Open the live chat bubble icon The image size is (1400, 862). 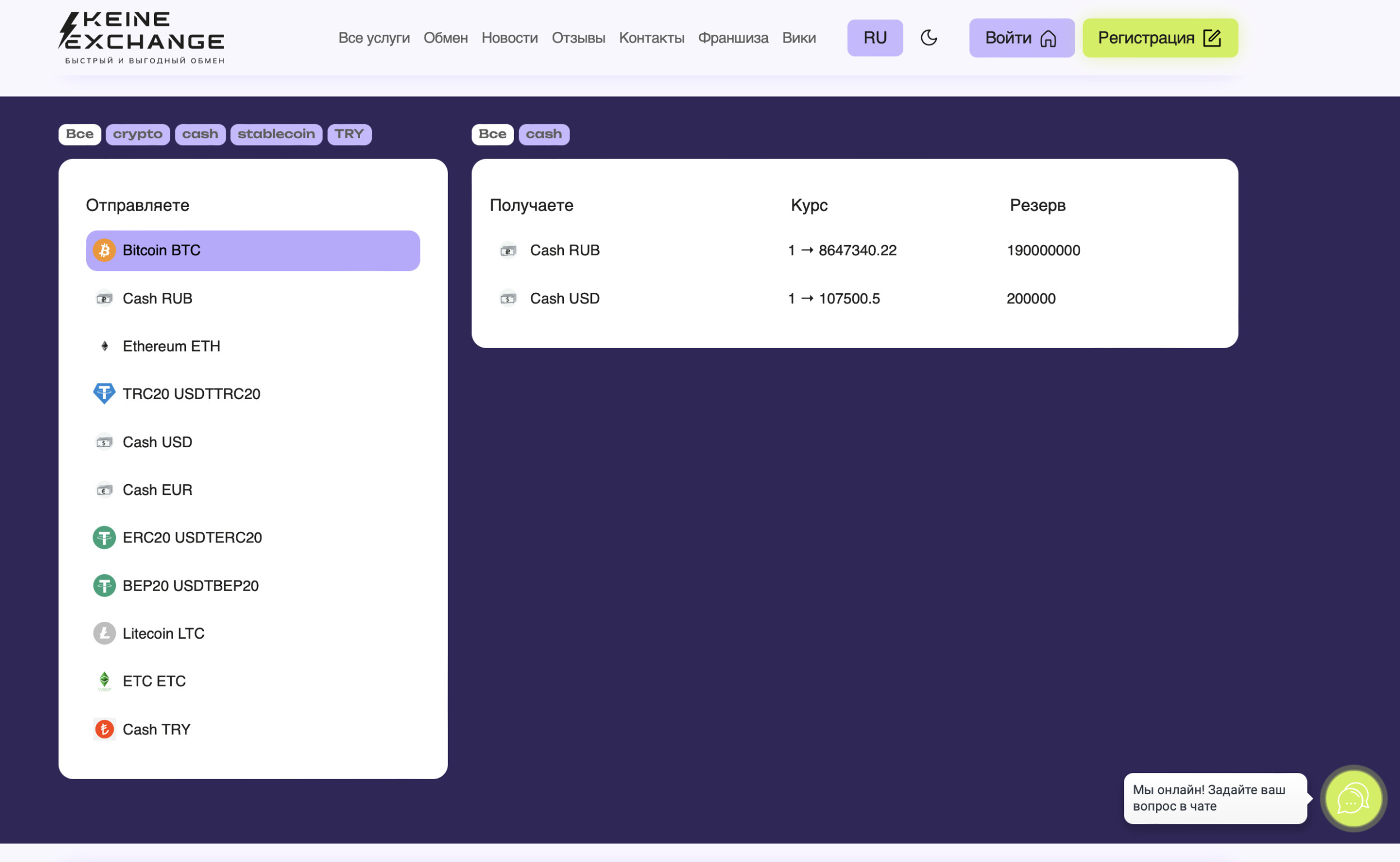(1352, 799)
